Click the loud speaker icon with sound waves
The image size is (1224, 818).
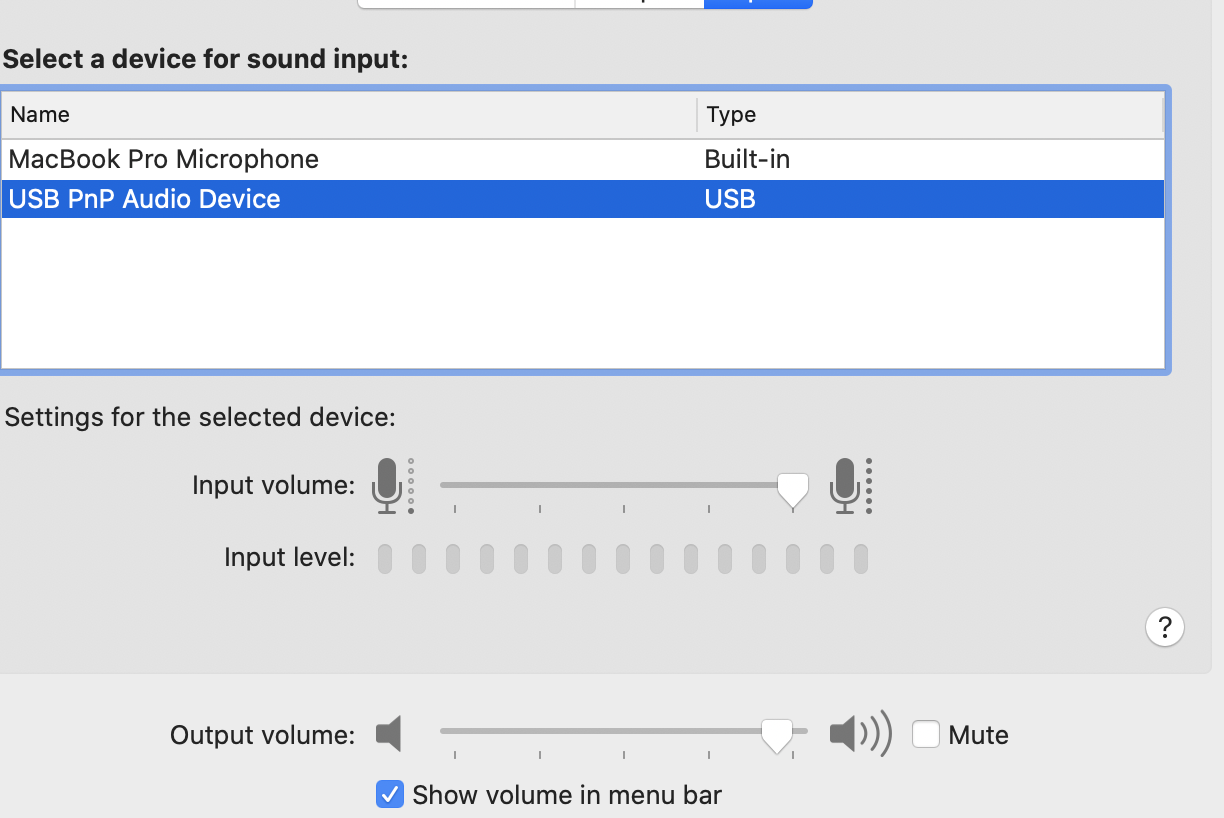859,734
